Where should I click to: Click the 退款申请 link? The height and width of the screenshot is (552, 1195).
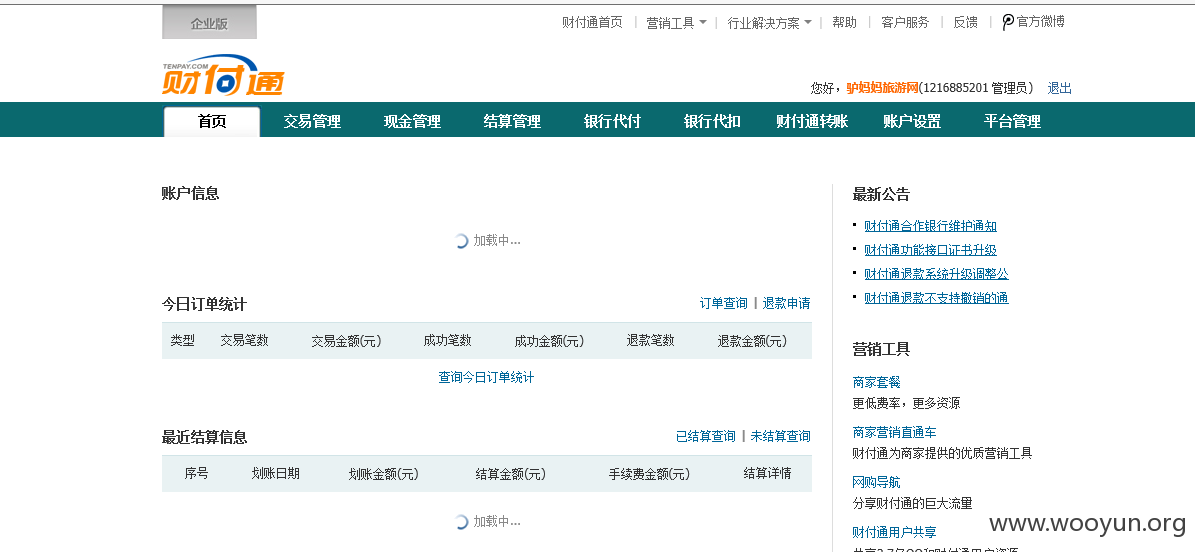coord(787,303)
